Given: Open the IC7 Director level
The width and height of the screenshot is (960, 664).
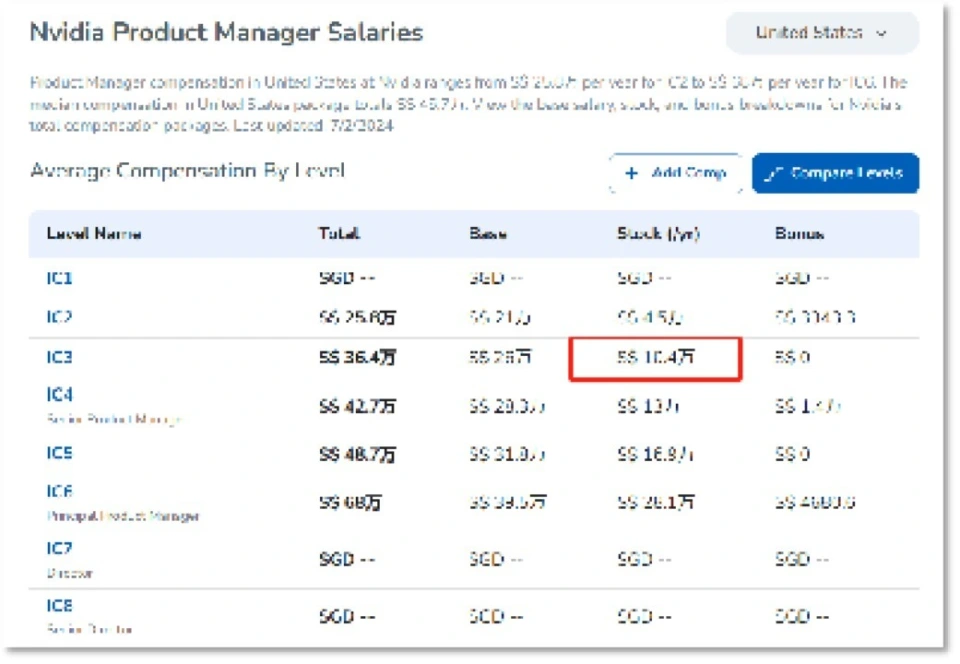Looking at the screenshot, I should (60, 549).
